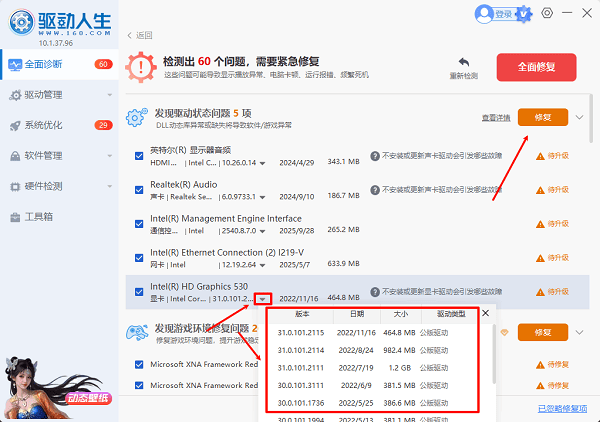Screen dimensions: 600x422
Task: Click the red 全面修复 button
Action: 536,67
